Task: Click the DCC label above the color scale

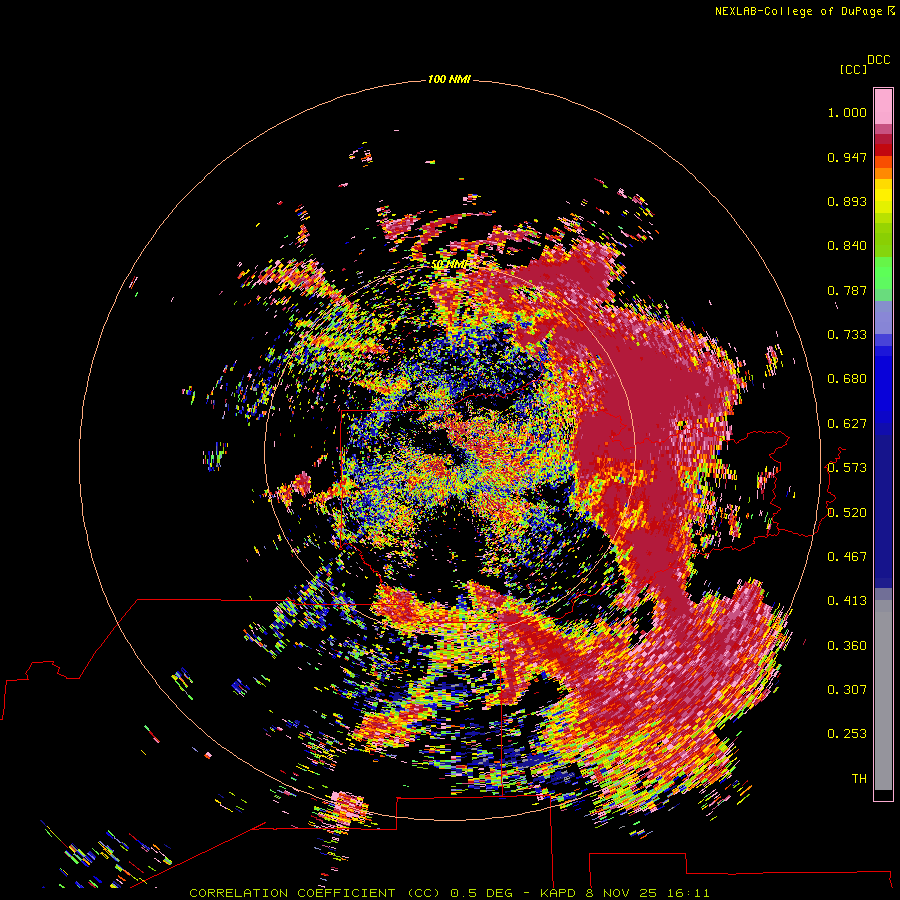Action: tap(879, 59)
